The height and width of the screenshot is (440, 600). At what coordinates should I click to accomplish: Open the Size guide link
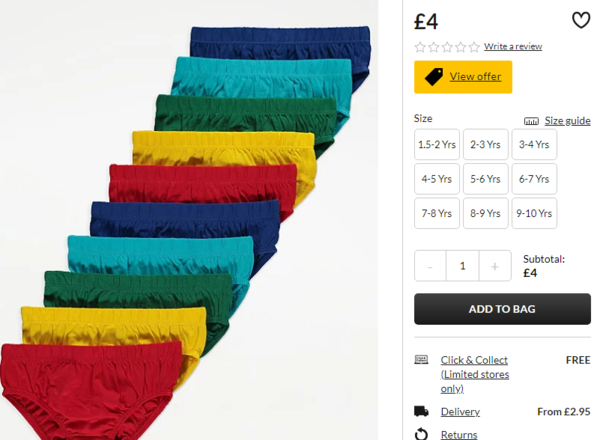567,121
